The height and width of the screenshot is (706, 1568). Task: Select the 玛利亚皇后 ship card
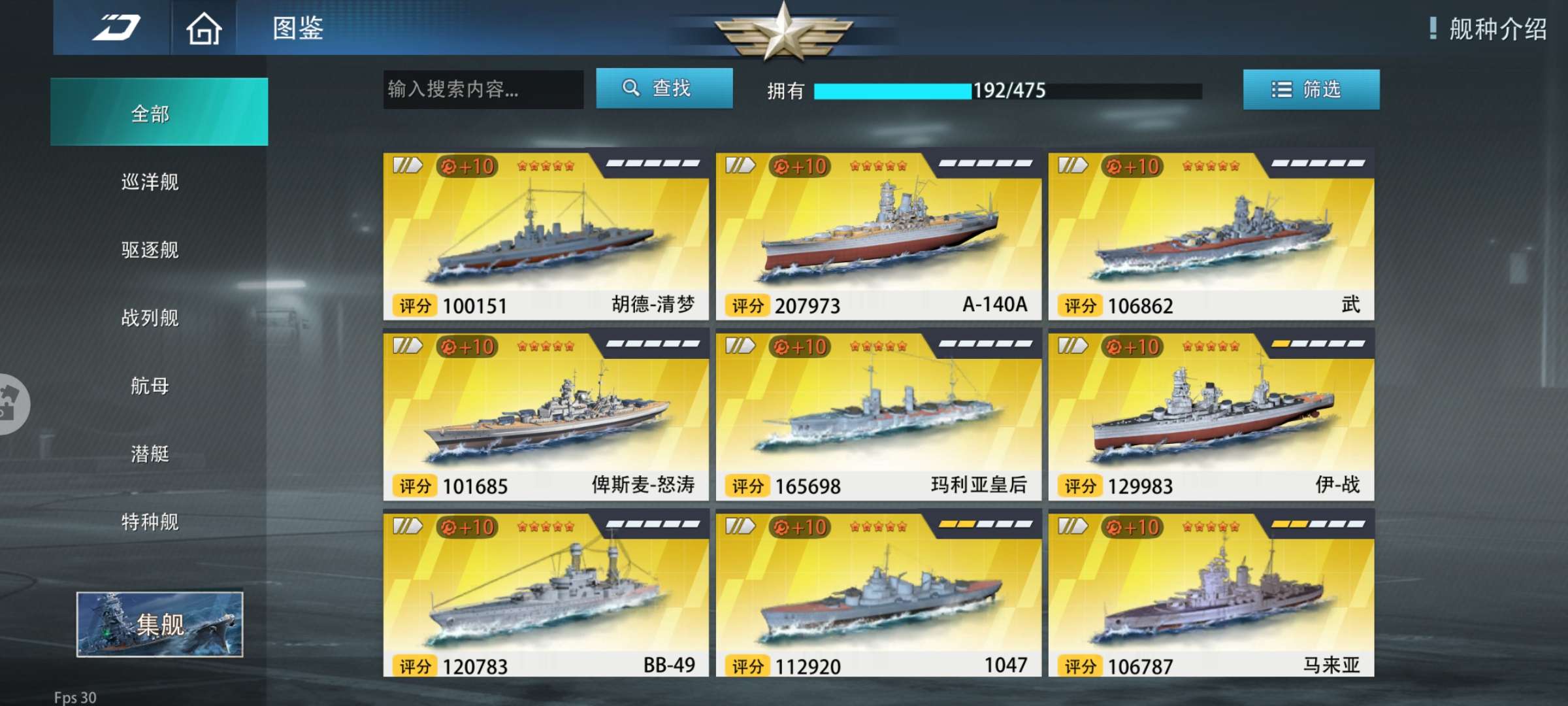tap(879, 417)
